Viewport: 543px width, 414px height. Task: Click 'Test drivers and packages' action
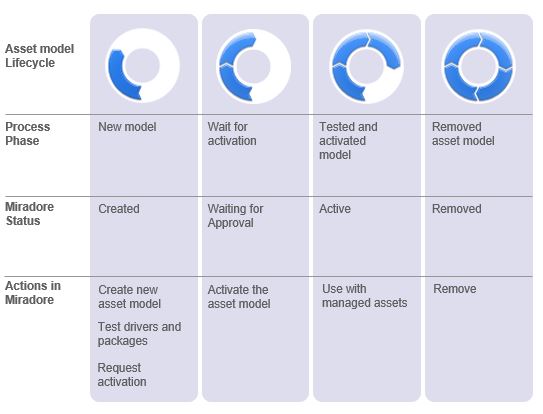139,334
